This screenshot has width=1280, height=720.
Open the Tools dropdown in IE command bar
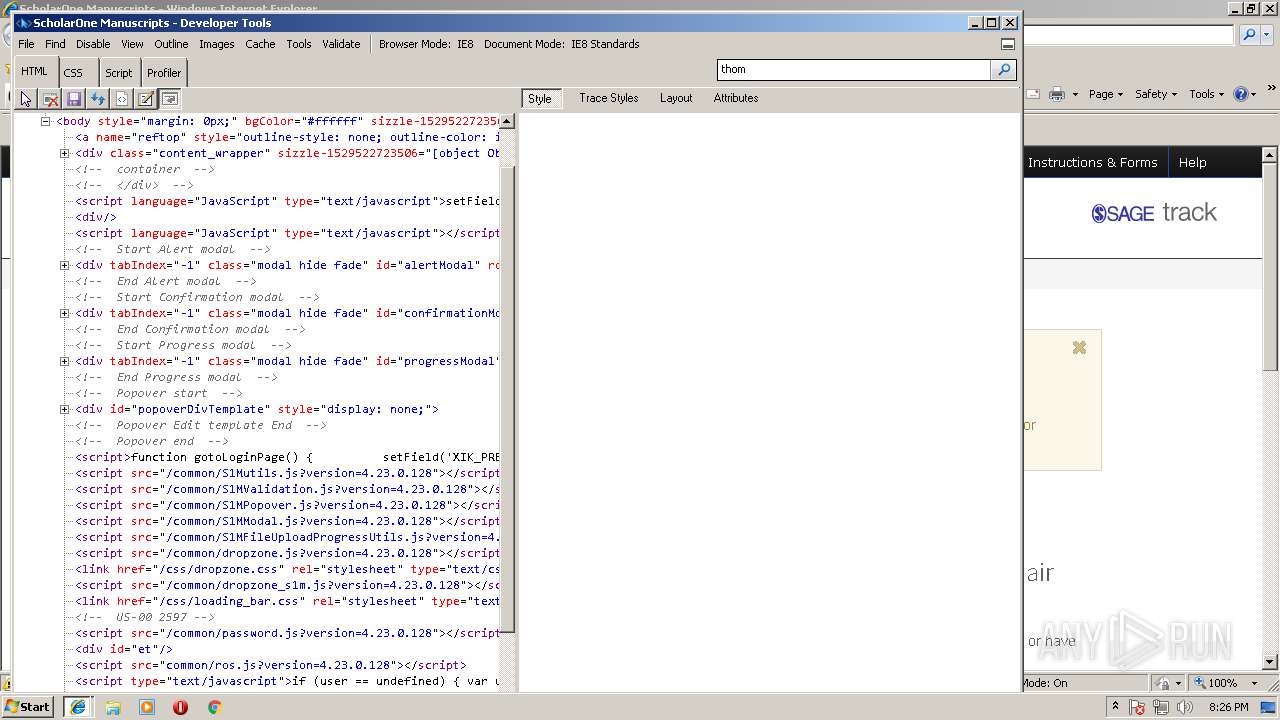tap(1207, 94)
